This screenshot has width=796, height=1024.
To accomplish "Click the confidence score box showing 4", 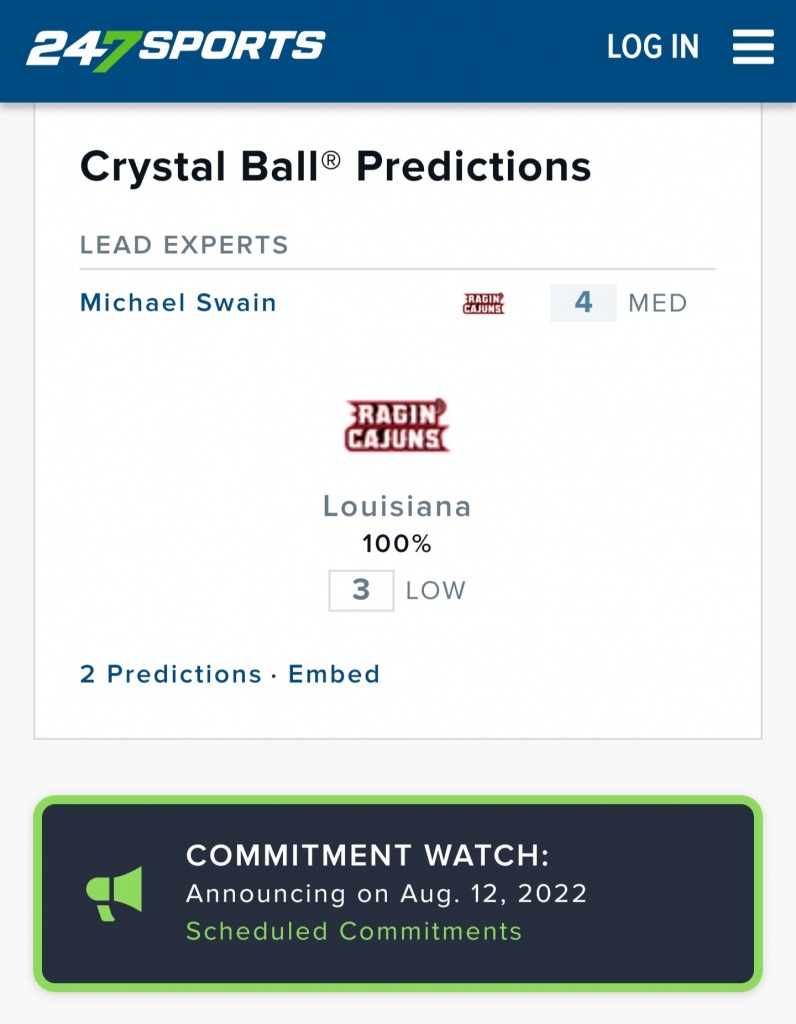I will (x=583, y=303).
